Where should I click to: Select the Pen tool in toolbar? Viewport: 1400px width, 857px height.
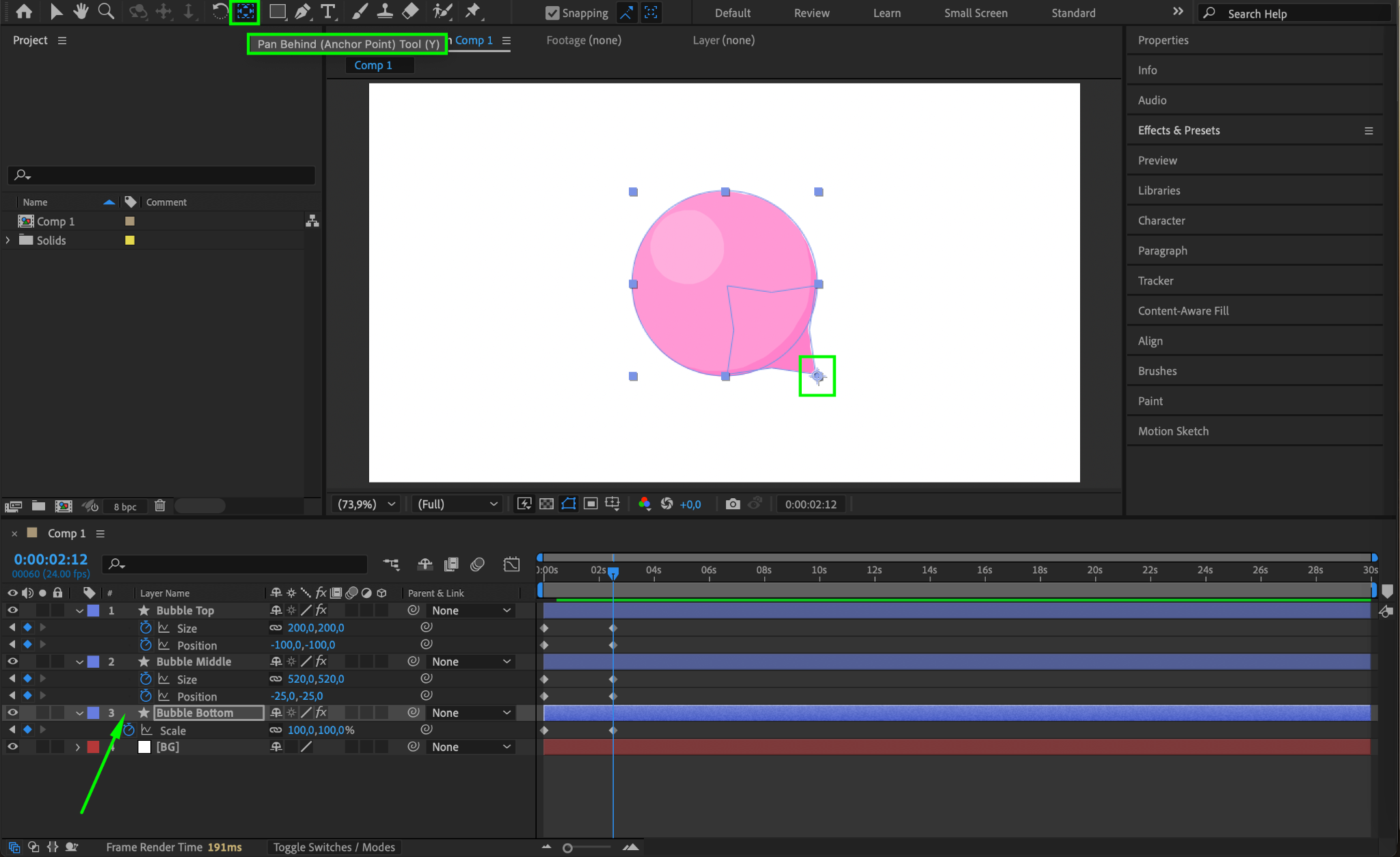pos(302,12)
